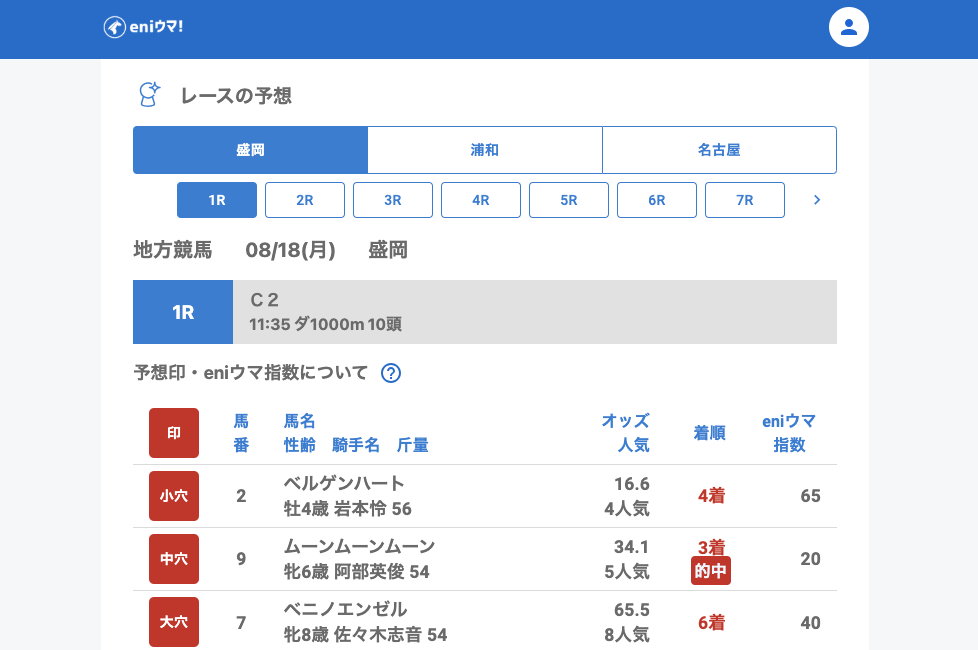Click the 的中 hit badge
The width and height of the screenshot is (978, 650).
711,571
